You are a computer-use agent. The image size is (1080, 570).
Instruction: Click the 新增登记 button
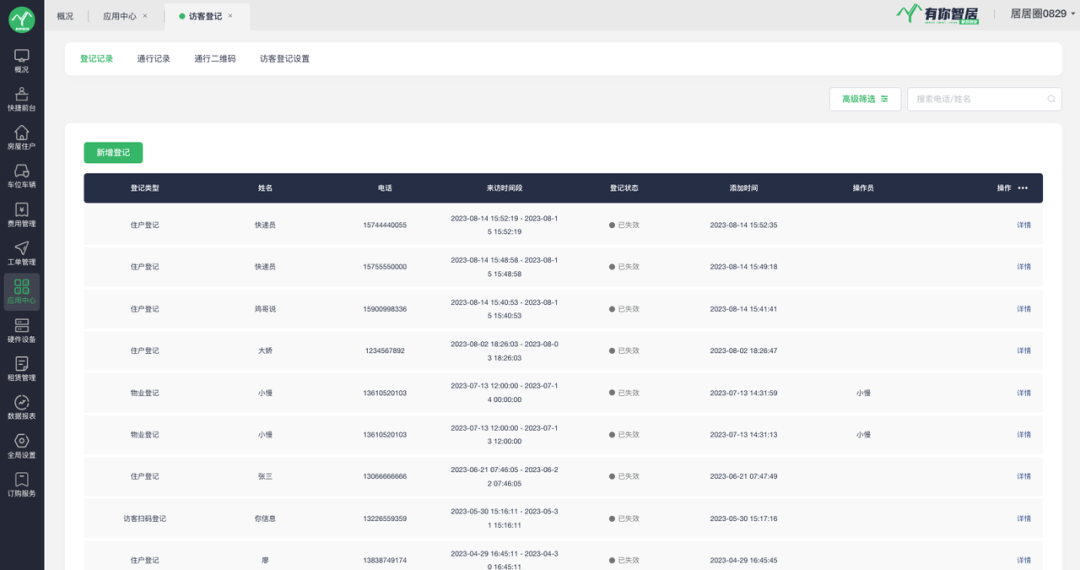coord(113,153)
